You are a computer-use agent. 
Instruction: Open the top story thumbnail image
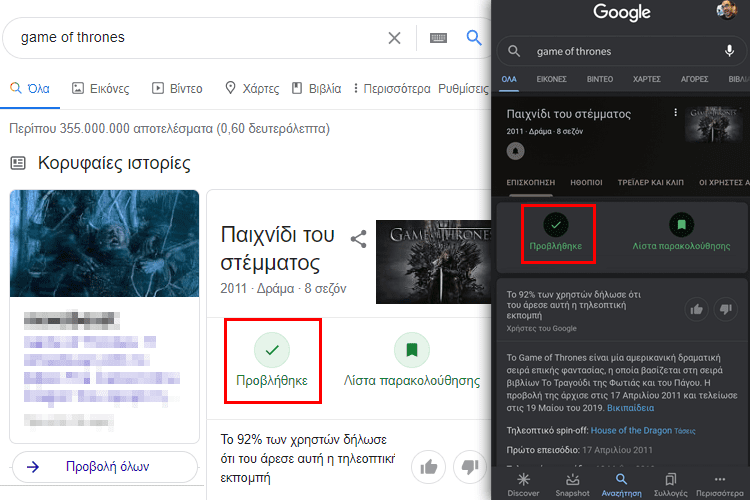104,243
